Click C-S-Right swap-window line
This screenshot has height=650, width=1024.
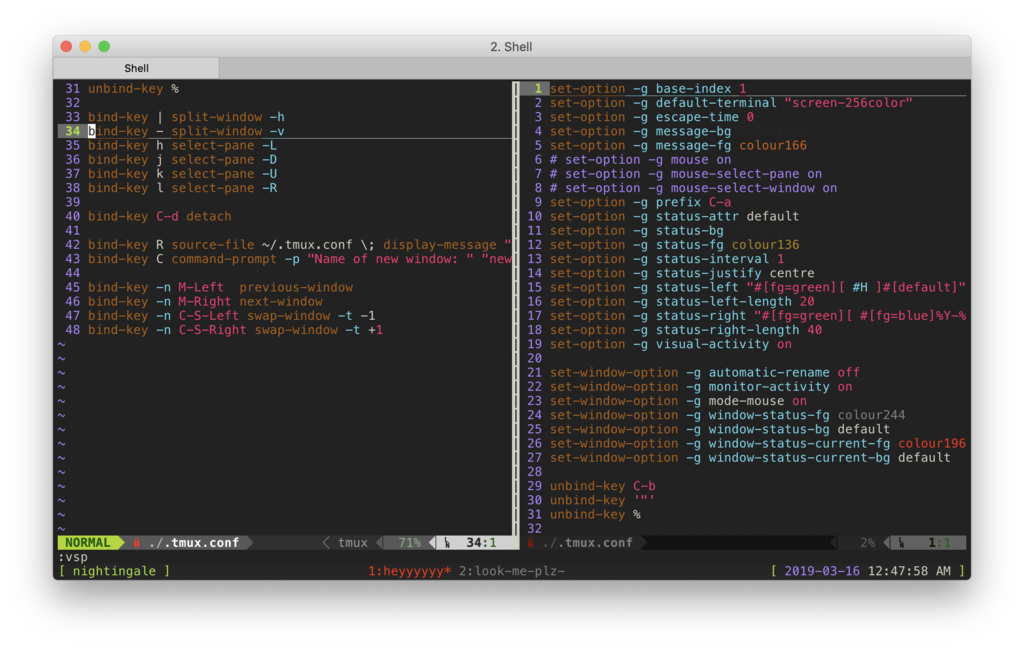click(x=235, y=330)
